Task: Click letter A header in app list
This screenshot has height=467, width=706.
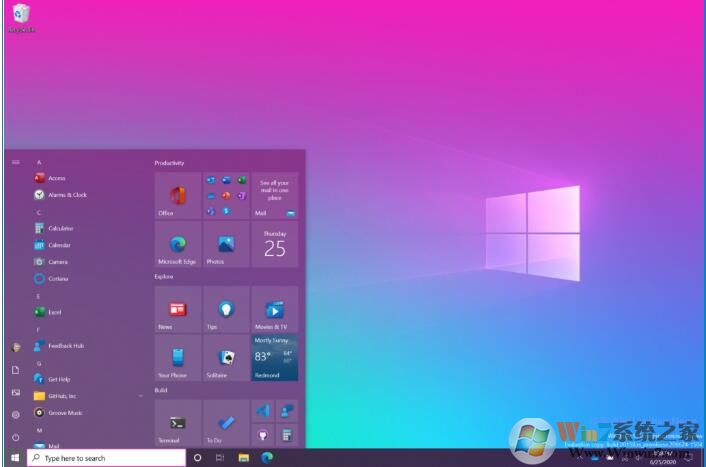Action: [39, 162]
